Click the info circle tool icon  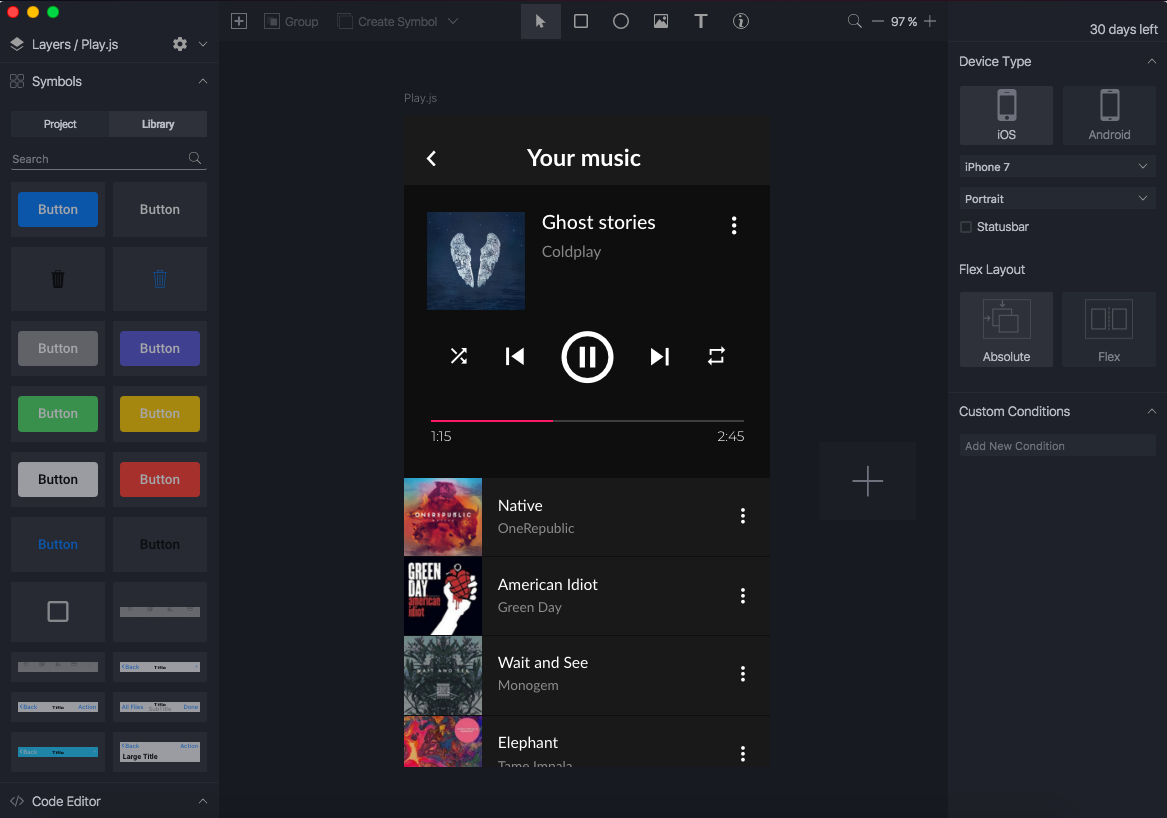(x=741, y=21)
